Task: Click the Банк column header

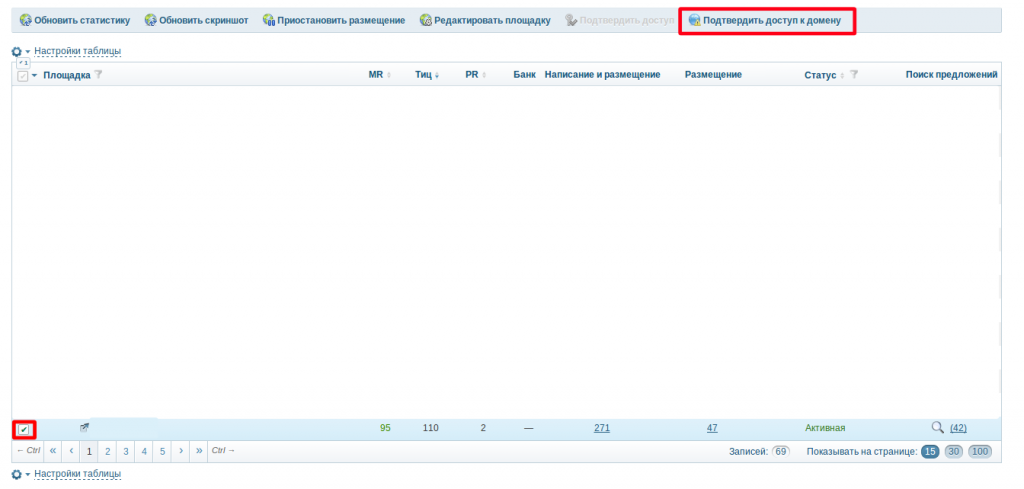Action: [524, 75]
